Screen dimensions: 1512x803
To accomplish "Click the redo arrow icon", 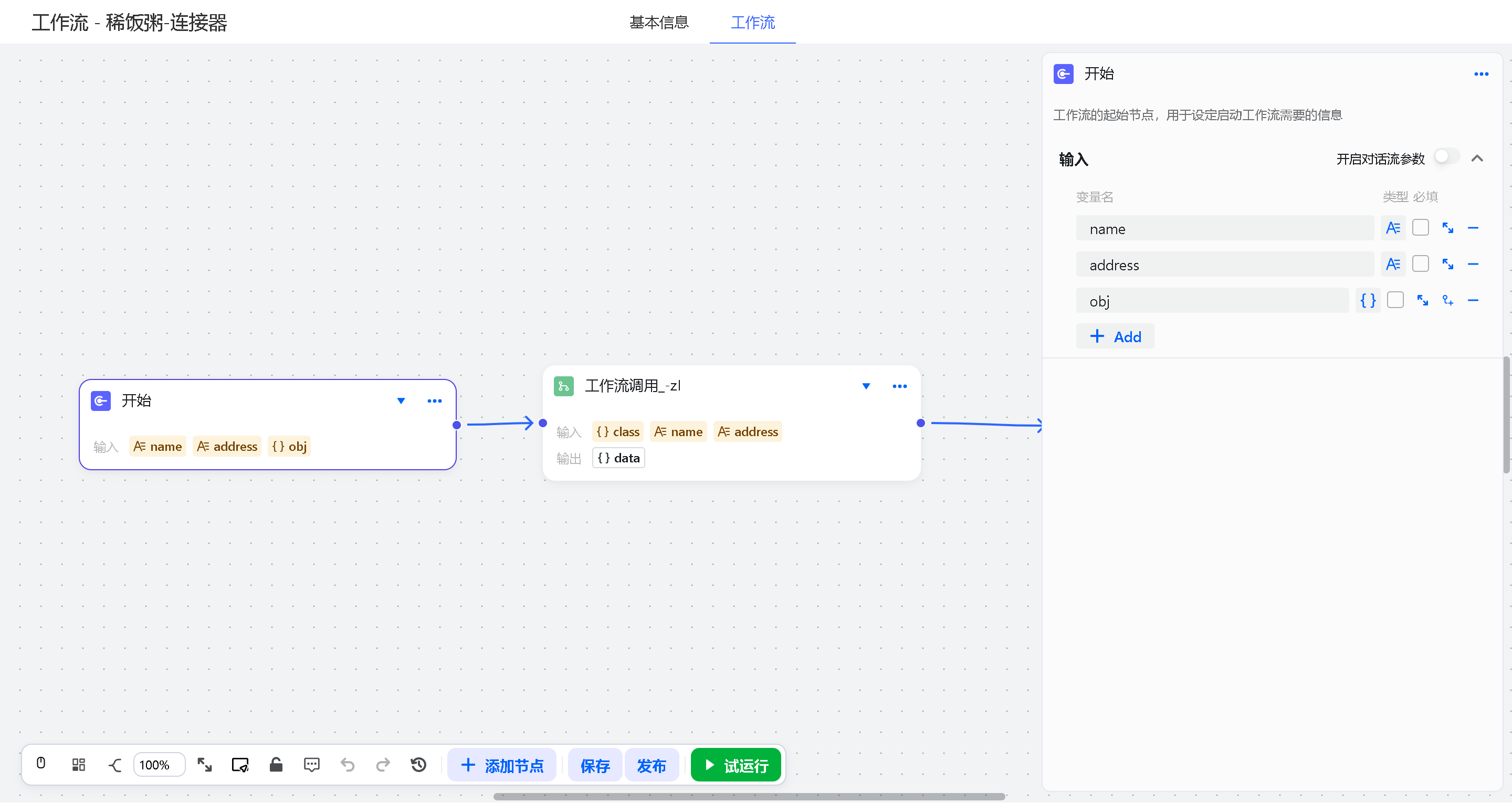I will [383, 765].
